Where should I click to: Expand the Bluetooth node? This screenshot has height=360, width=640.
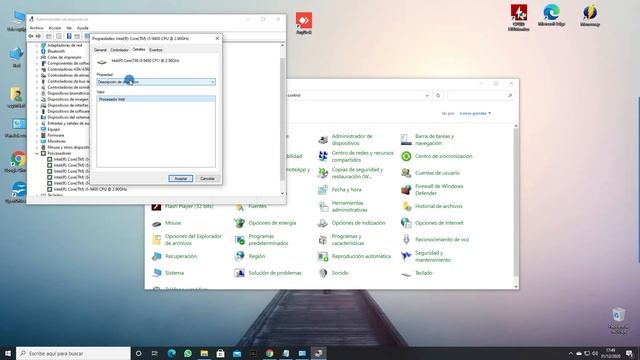pos(37,51)
